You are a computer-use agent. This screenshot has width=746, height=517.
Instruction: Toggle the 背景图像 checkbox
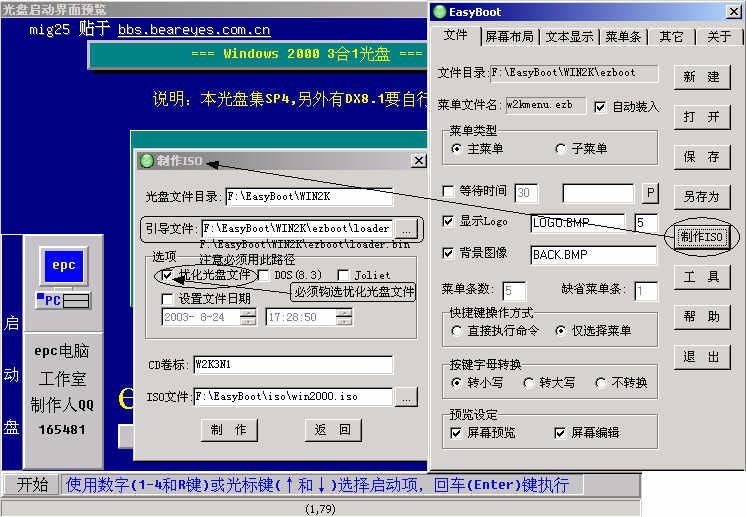[x=448, y=253]
